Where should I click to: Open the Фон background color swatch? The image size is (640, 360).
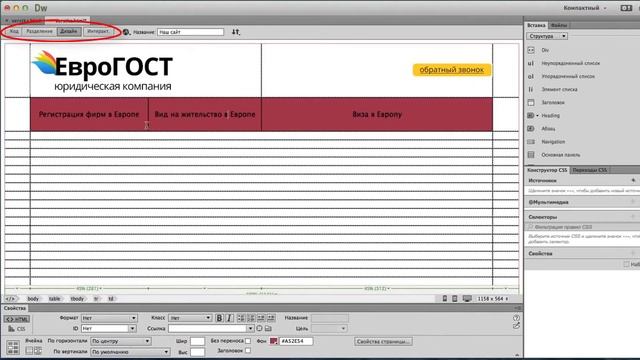point(273,341)
